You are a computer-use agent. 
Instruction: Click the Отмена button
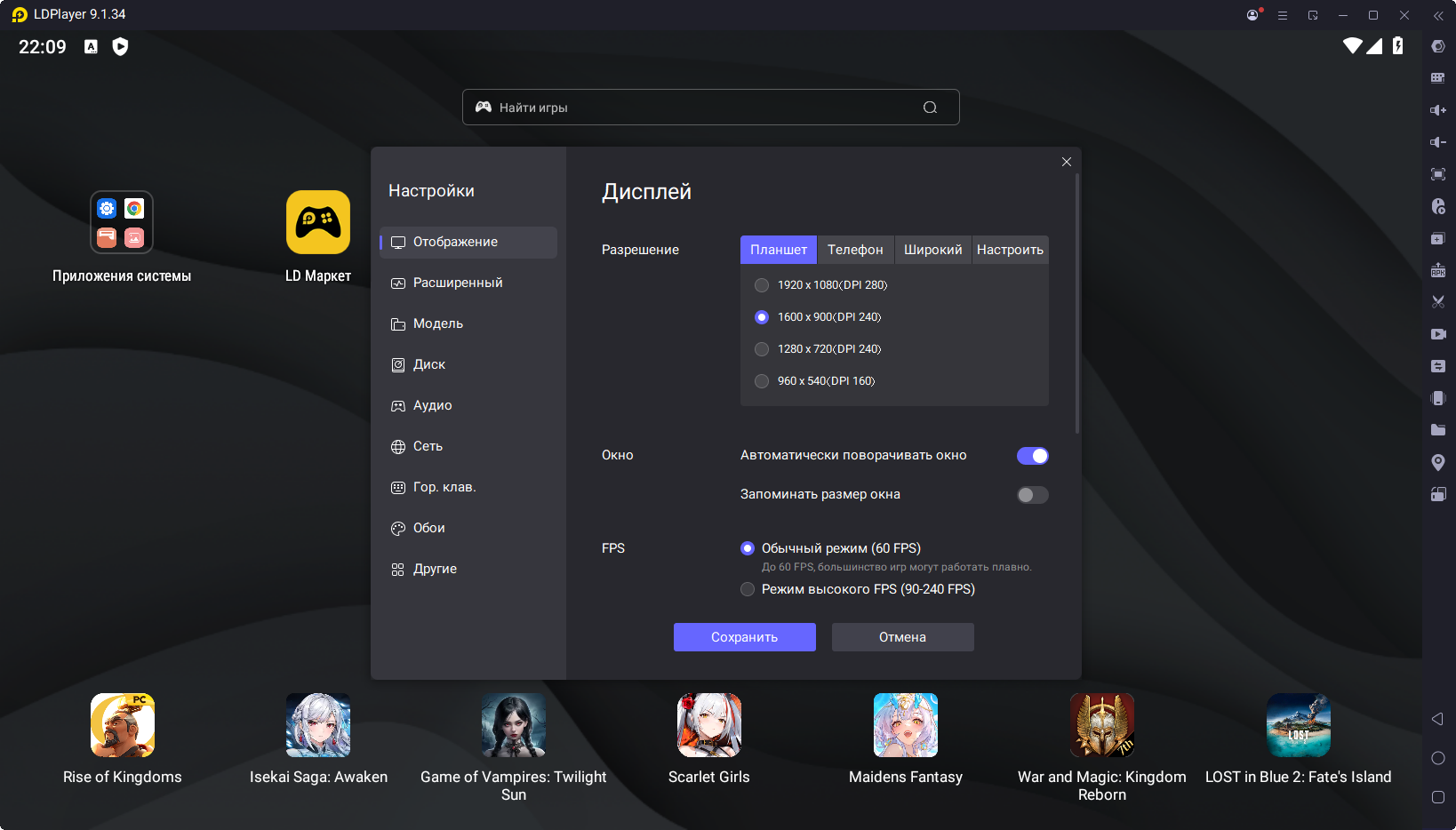[x=902, y=637]
